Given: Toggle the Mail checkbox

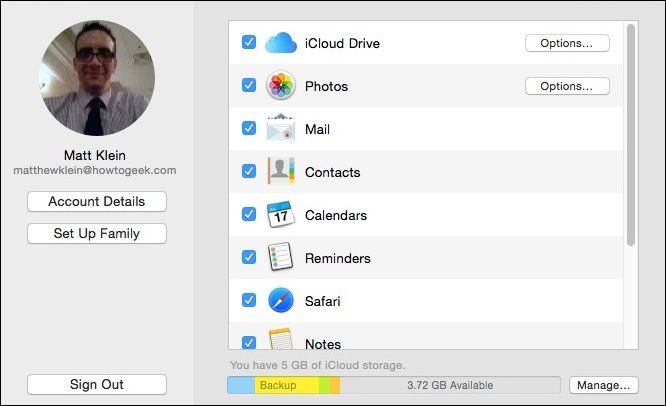Looking at the screenshot, I should (x=249, y=128).
